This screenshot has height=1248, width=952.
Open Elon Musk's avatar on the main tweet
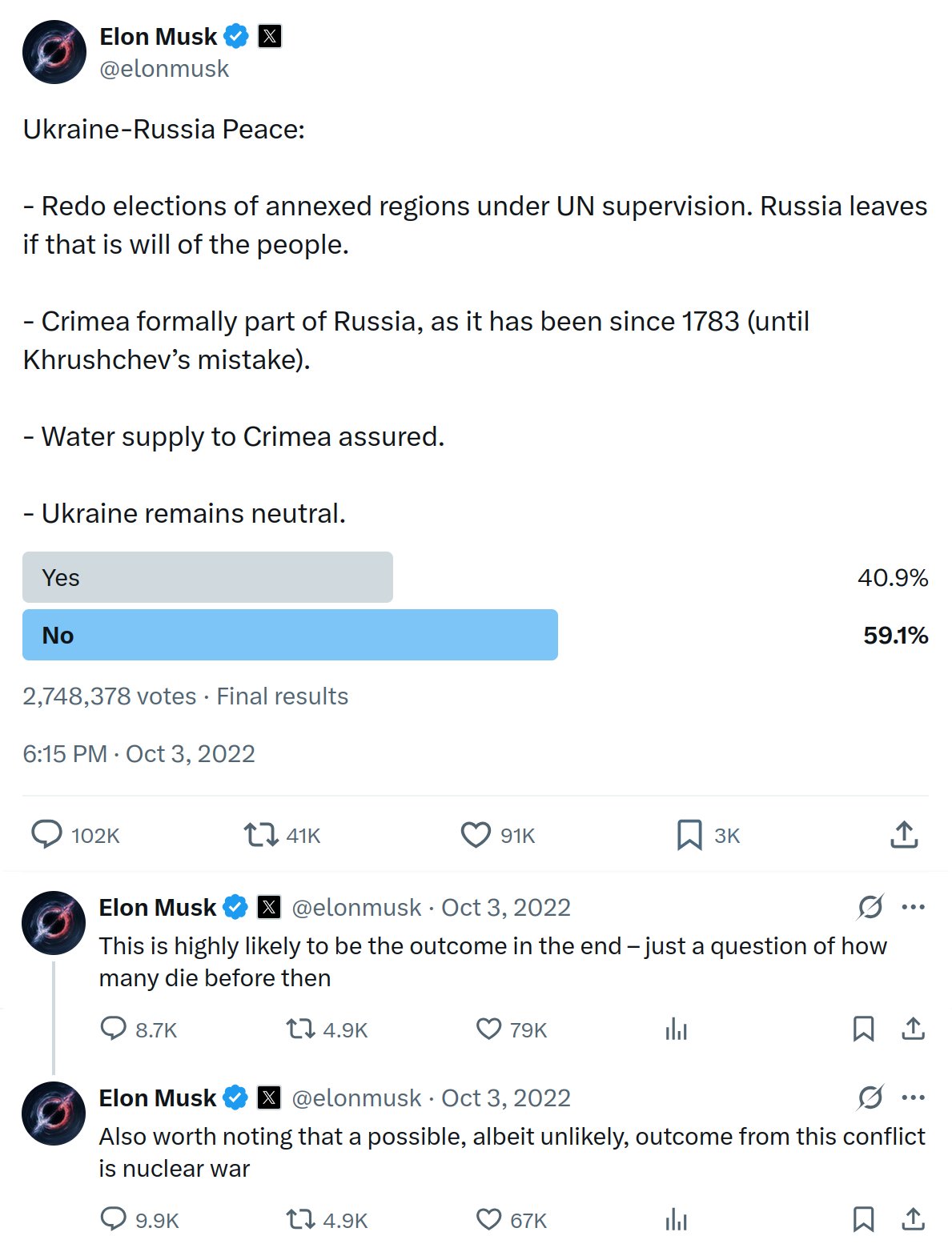pyautogui.click(x=54, y=52)
